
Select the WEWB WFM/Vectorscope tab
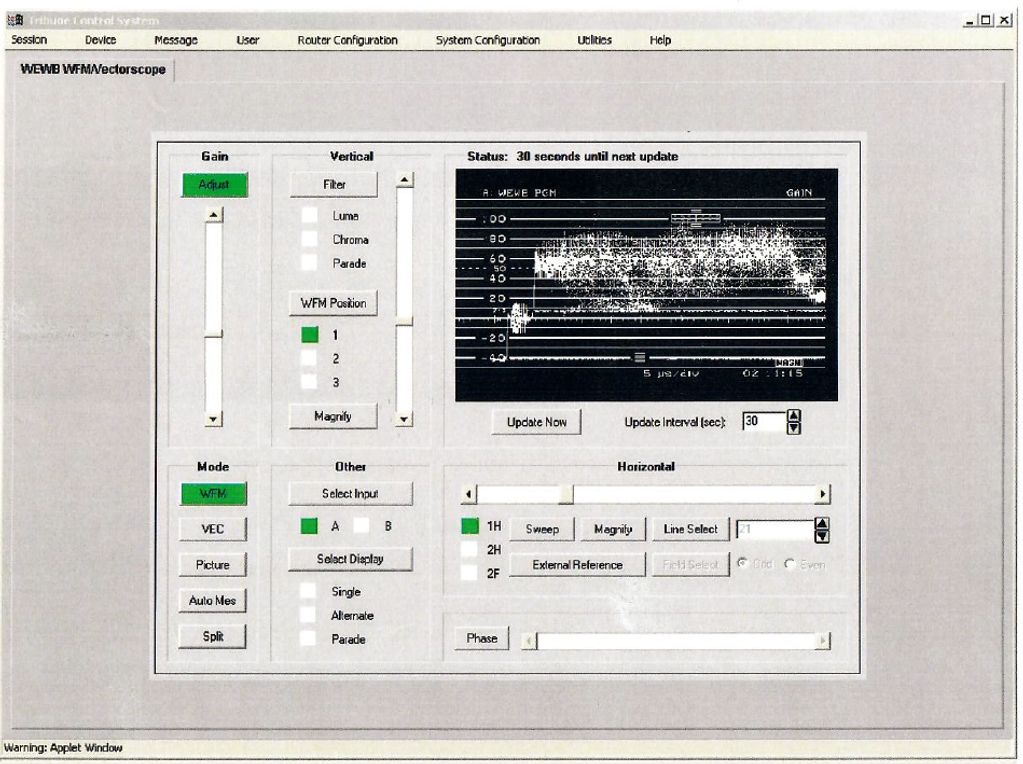click(x=92, y=72)
